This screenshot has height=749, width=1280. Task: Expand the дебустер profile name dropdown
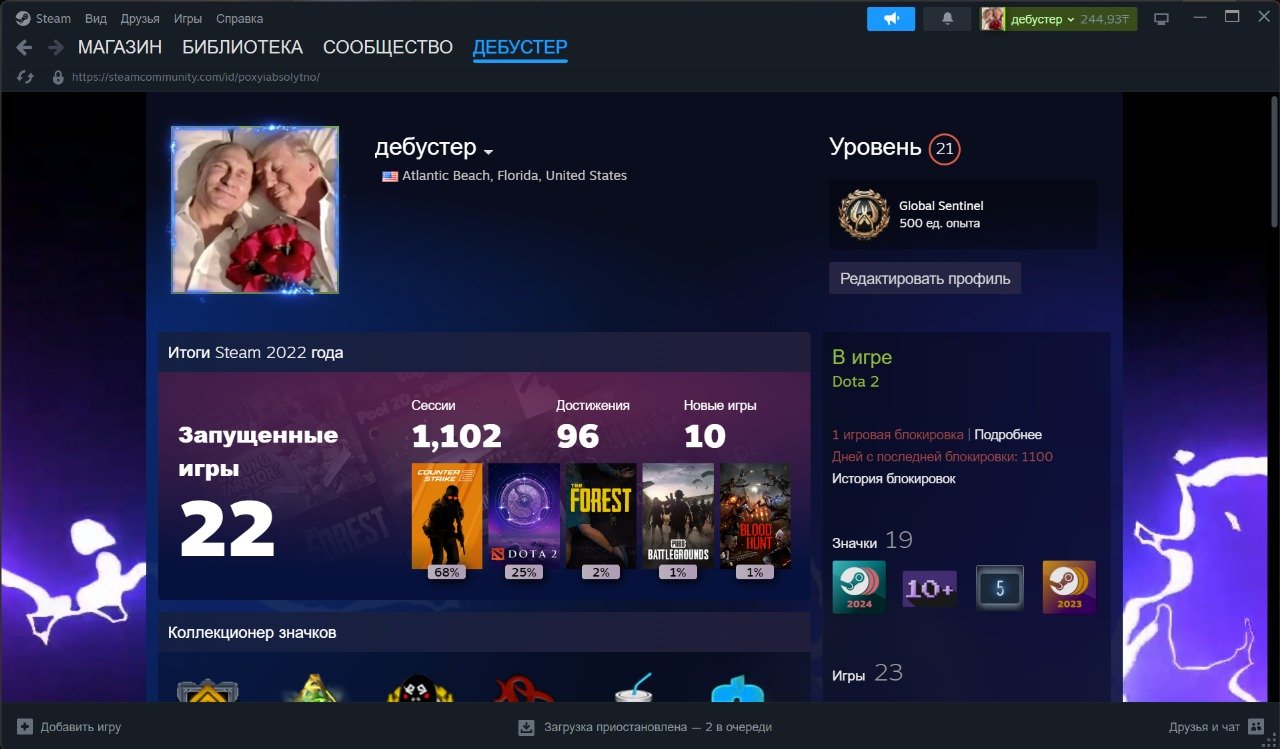(488, 152)
